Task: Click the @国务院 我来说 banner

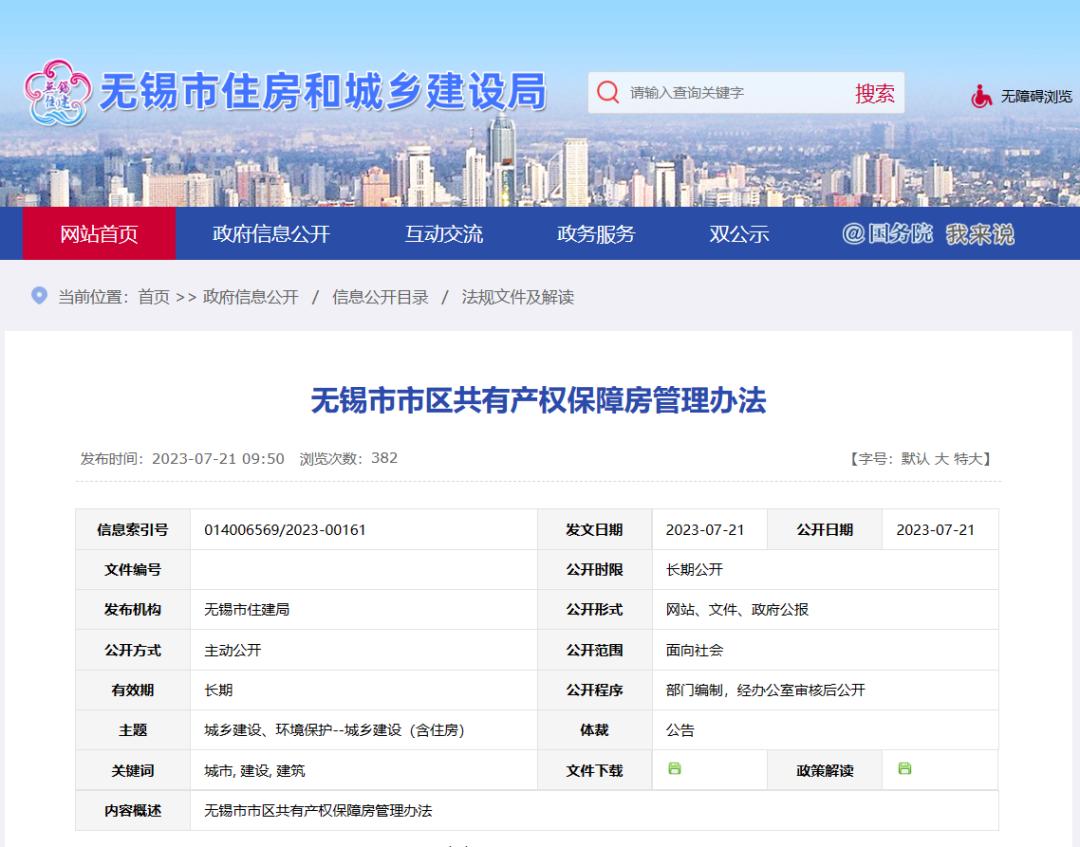Action: click(x=927, y=234)
